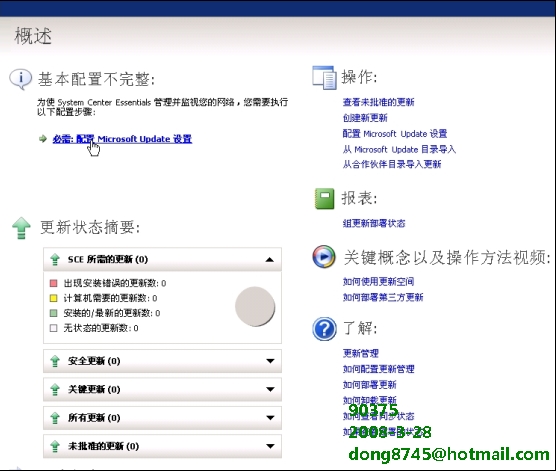Viewport: 556px width, 471px height.
Task: Click 从 Microsoft Update 目录导入 link
Action: click(399, 149)
